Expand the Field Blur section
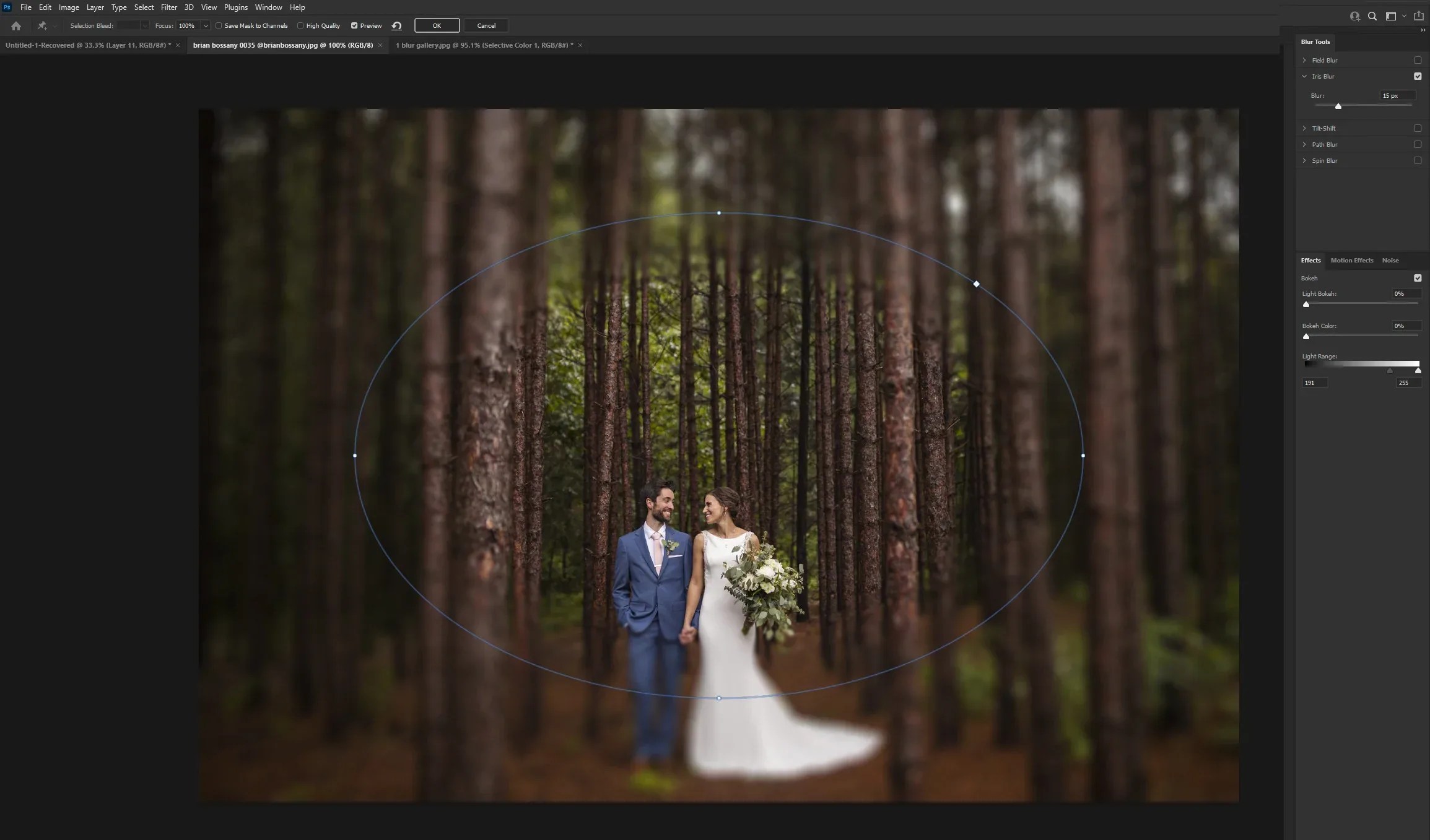Viewport: 1430px width, 840px height. pyautogui.click(x=1304, y=60)
